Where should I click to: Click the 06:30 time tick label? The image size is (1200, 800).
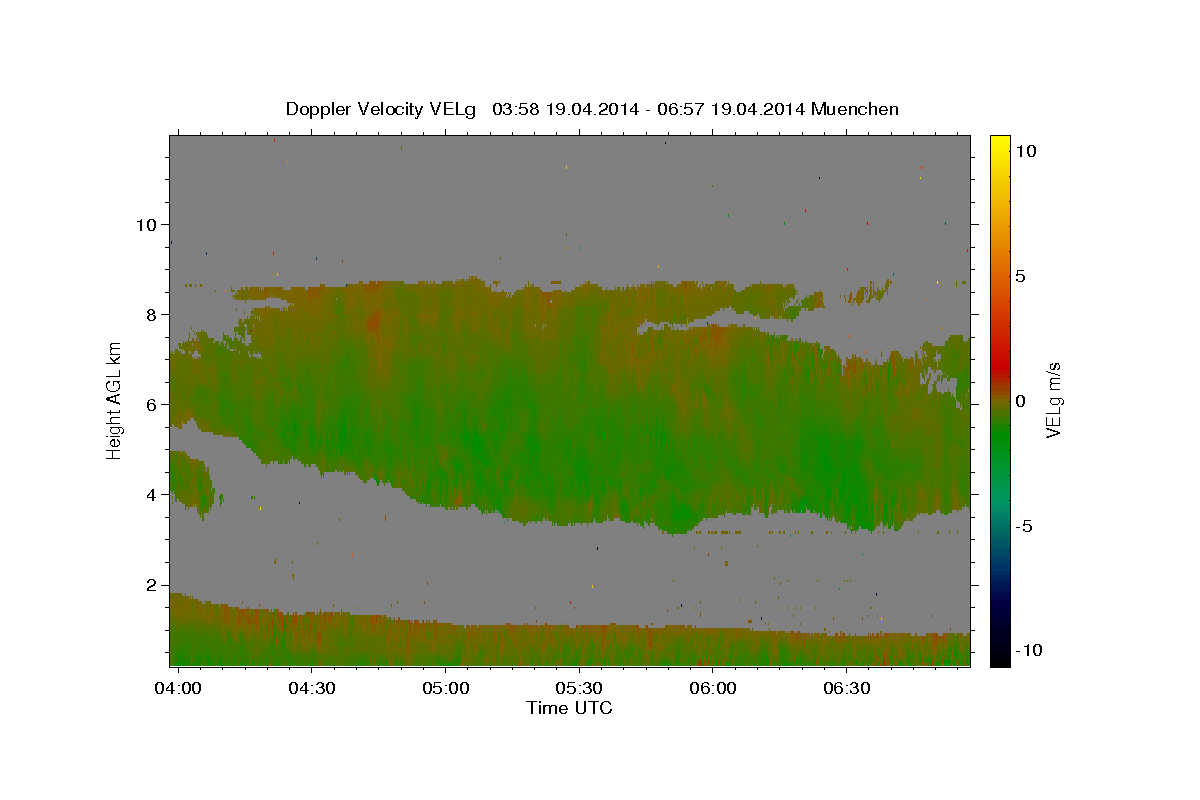coord(846,689)
